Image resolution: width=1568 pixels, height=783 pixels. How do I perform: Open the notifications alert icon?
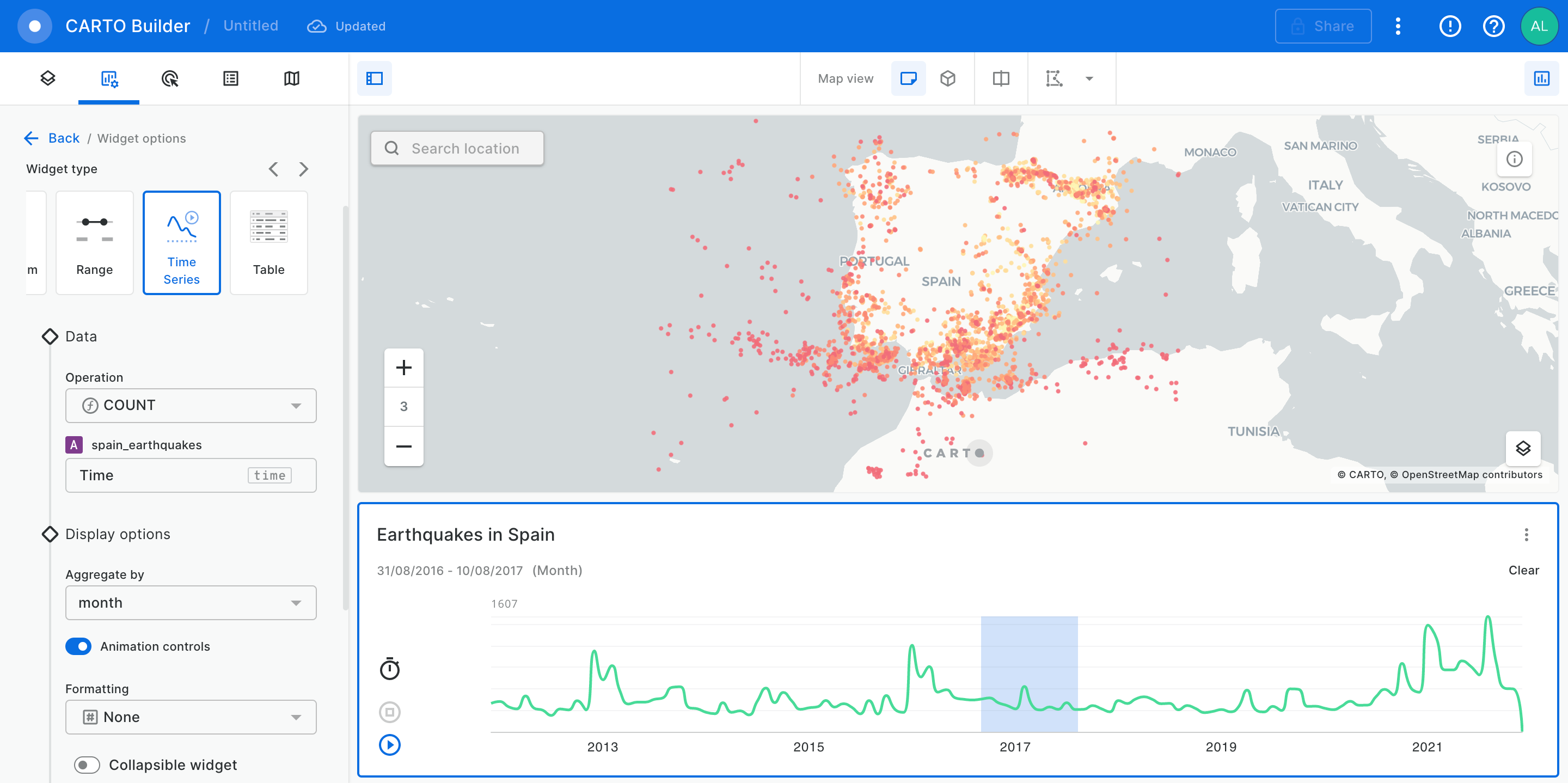click(1450, 26)
